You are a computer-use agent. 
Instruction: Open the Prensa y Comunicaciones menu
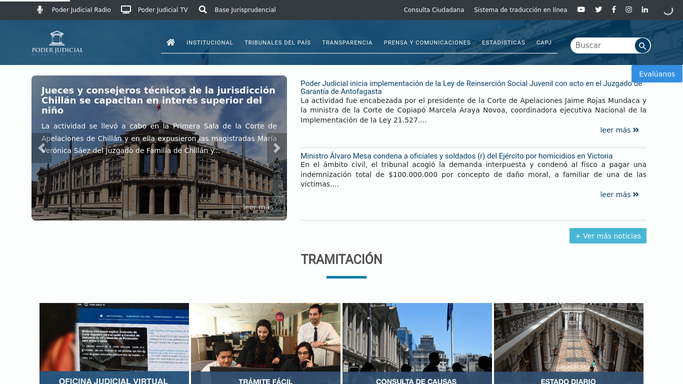[x=427, y=42]
